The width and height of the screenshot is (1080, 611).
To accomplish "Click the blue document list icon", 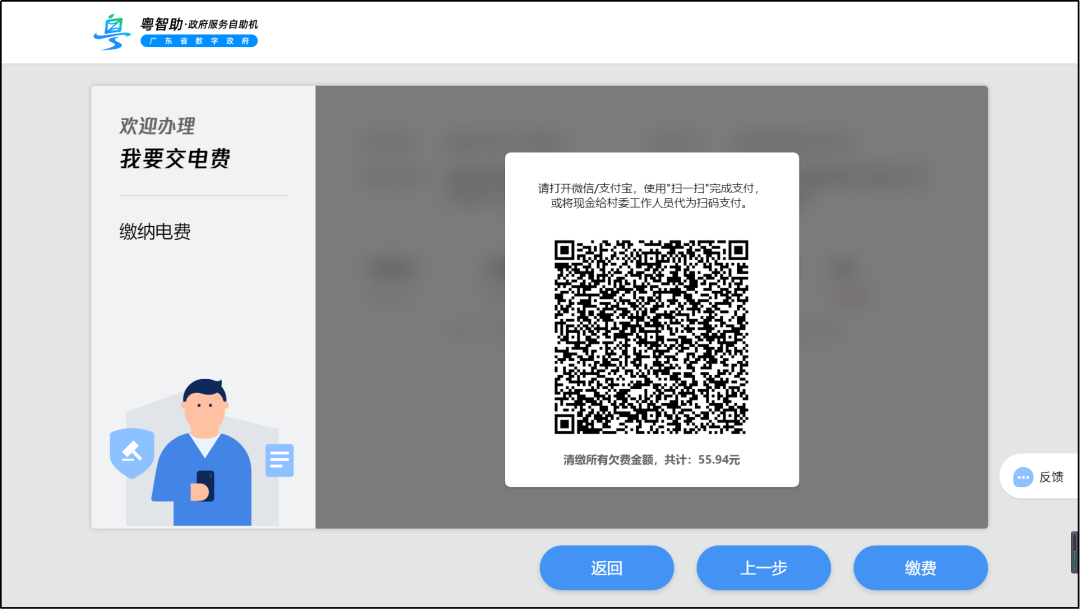I will [x=279, y=462].
